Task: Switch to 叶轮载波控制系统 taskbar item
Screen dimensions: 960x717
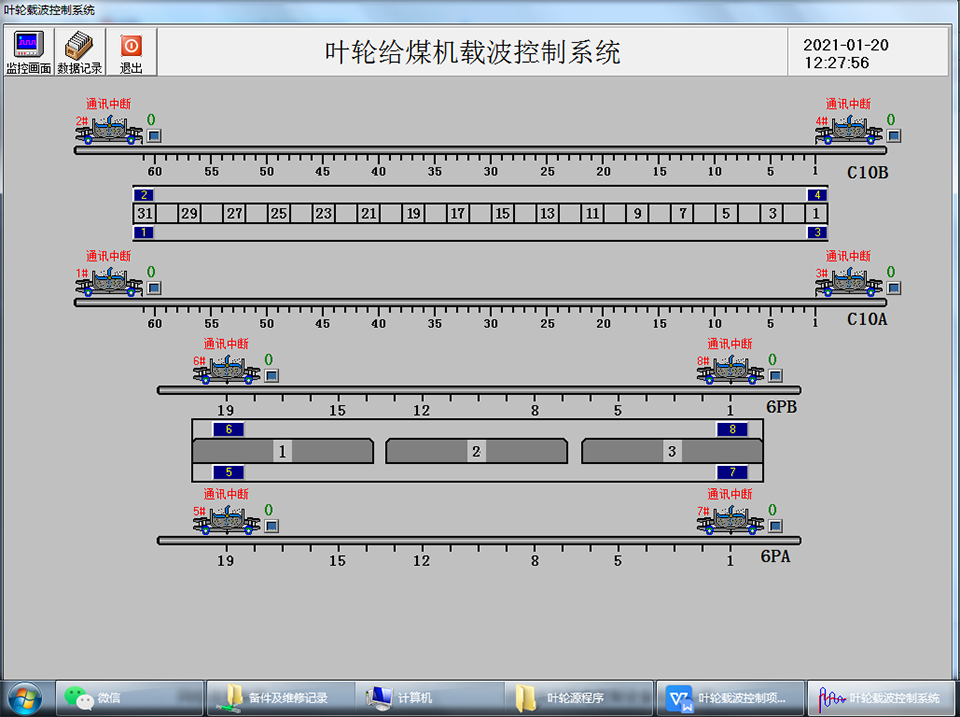Action: pyautogui.click(x=880, y=698)
